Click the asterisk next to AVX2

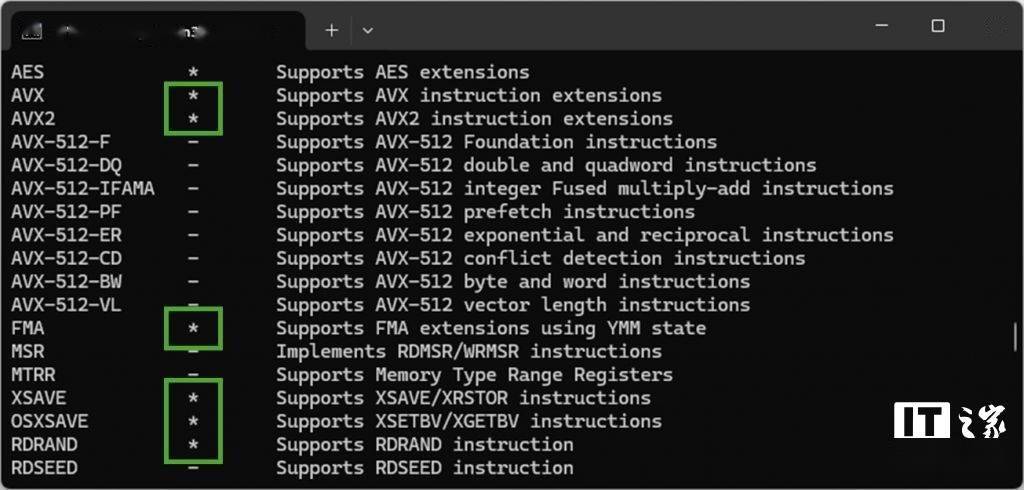193,120
